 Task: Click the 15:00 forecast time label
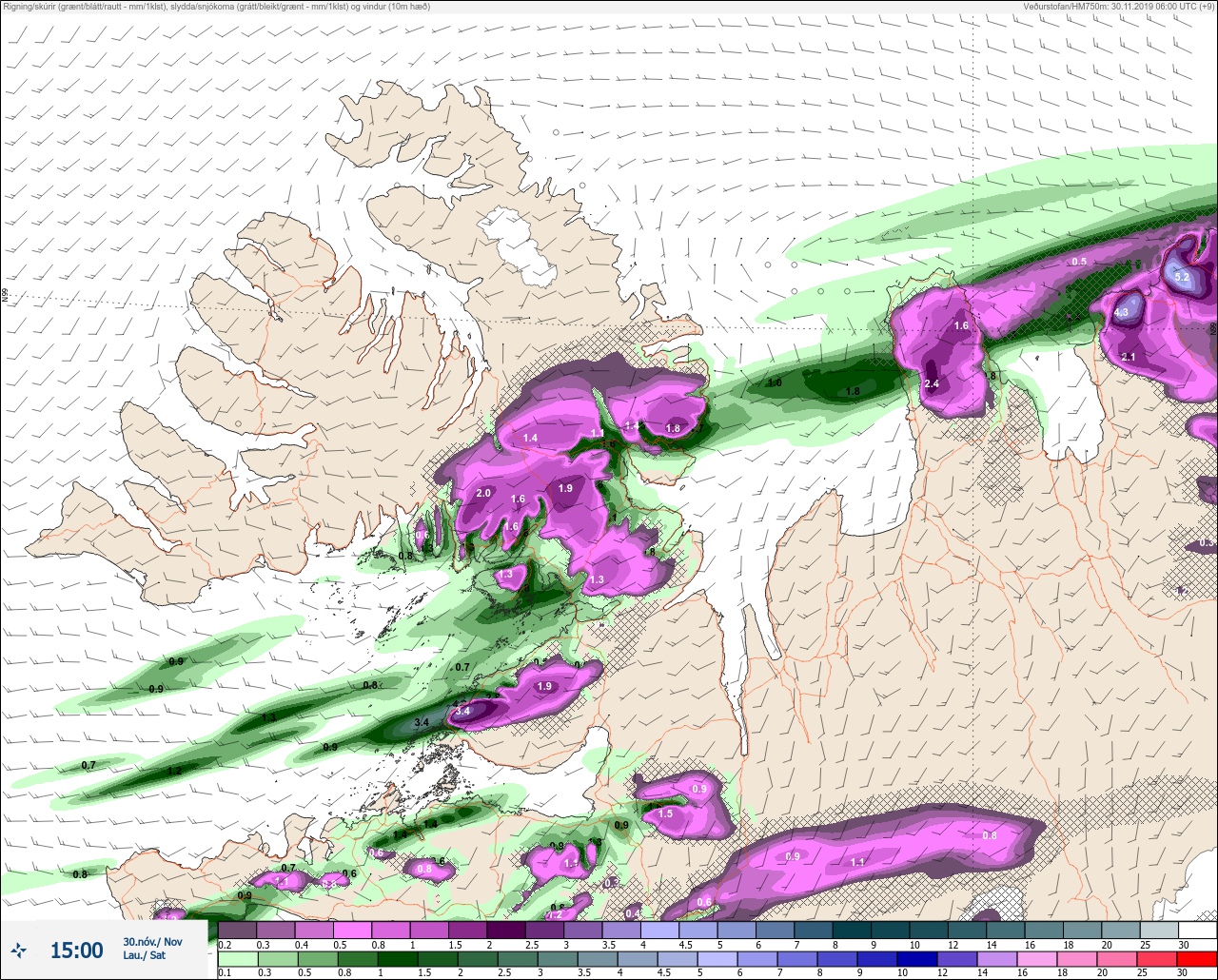click(x=76, y=950)
